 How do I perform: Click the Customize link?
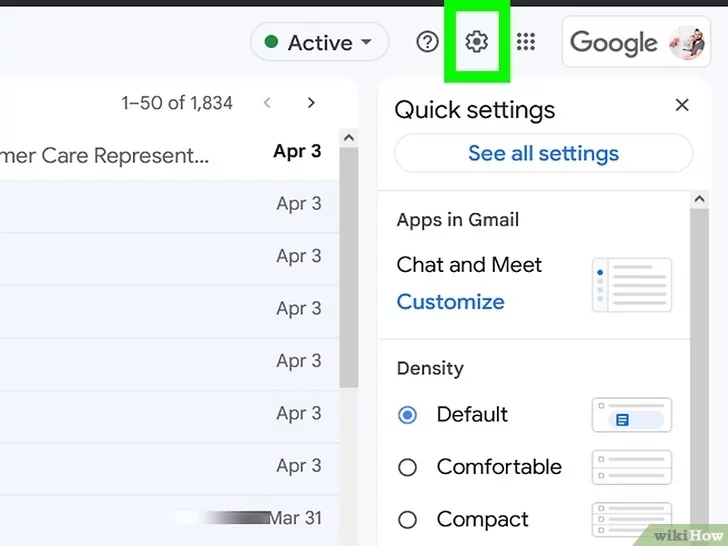pyautogui.click(x=450, y=302)
